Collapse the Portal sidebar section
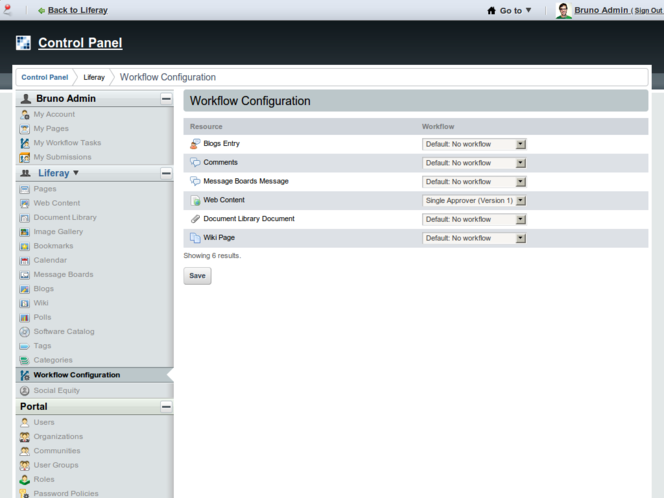Viewport: 664px width, 498px height. point(166,407)
